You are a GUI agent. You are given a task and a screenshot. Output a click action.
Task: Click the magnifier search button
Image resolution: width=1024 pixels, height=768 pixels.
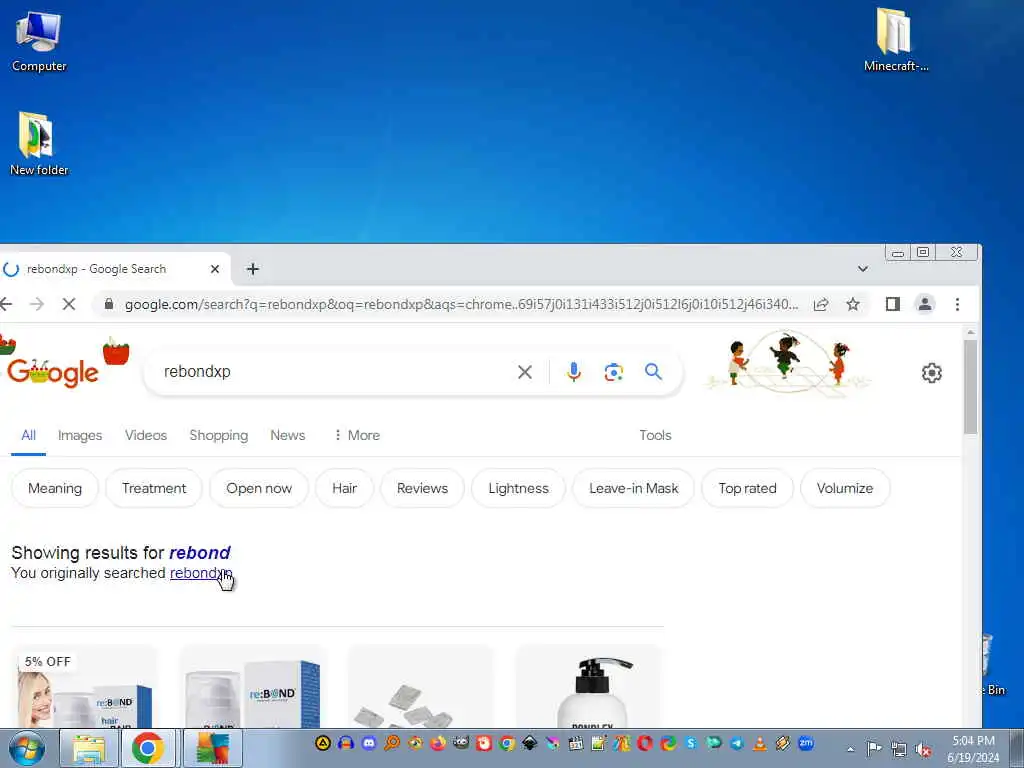(653, 372)
